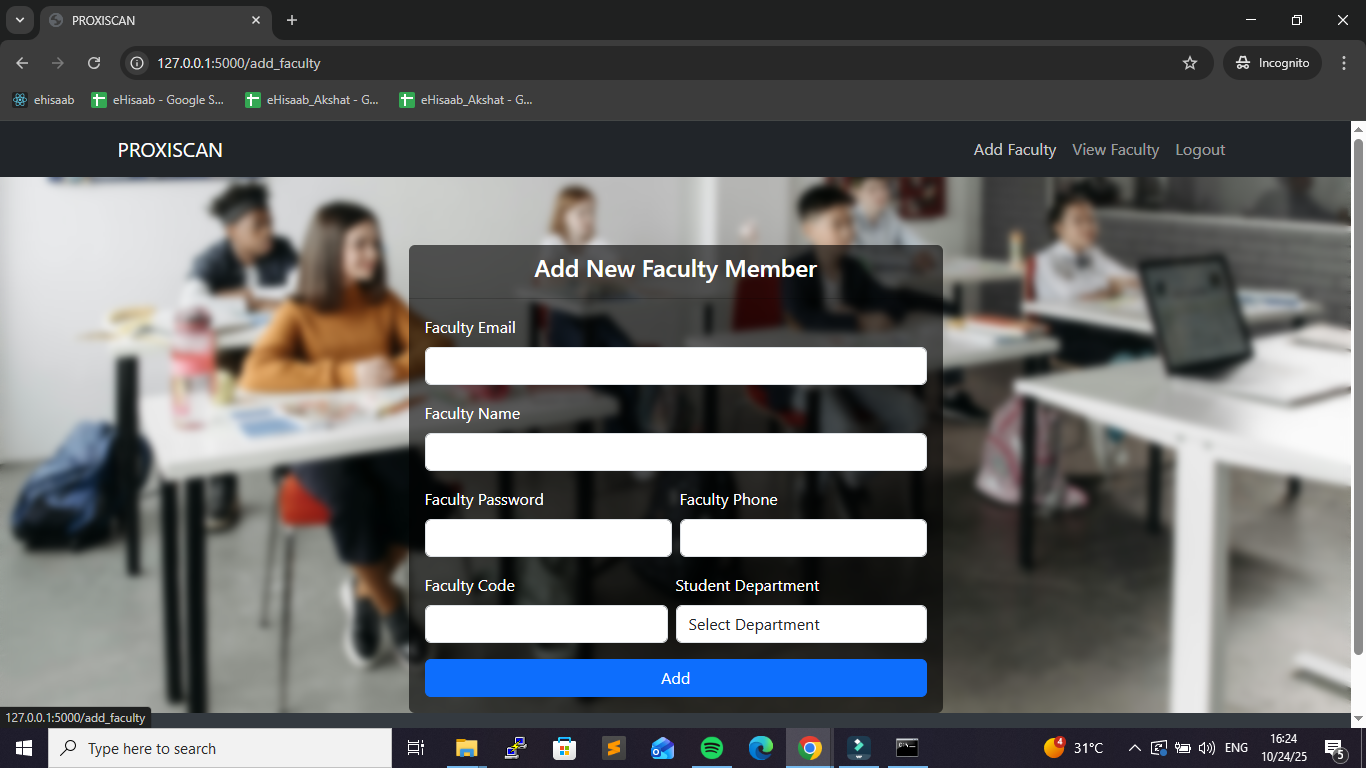Click the page's vertical scrollbar
Image resolution: width=1366 pixels, height=768 pixels.
[1358, 400]
